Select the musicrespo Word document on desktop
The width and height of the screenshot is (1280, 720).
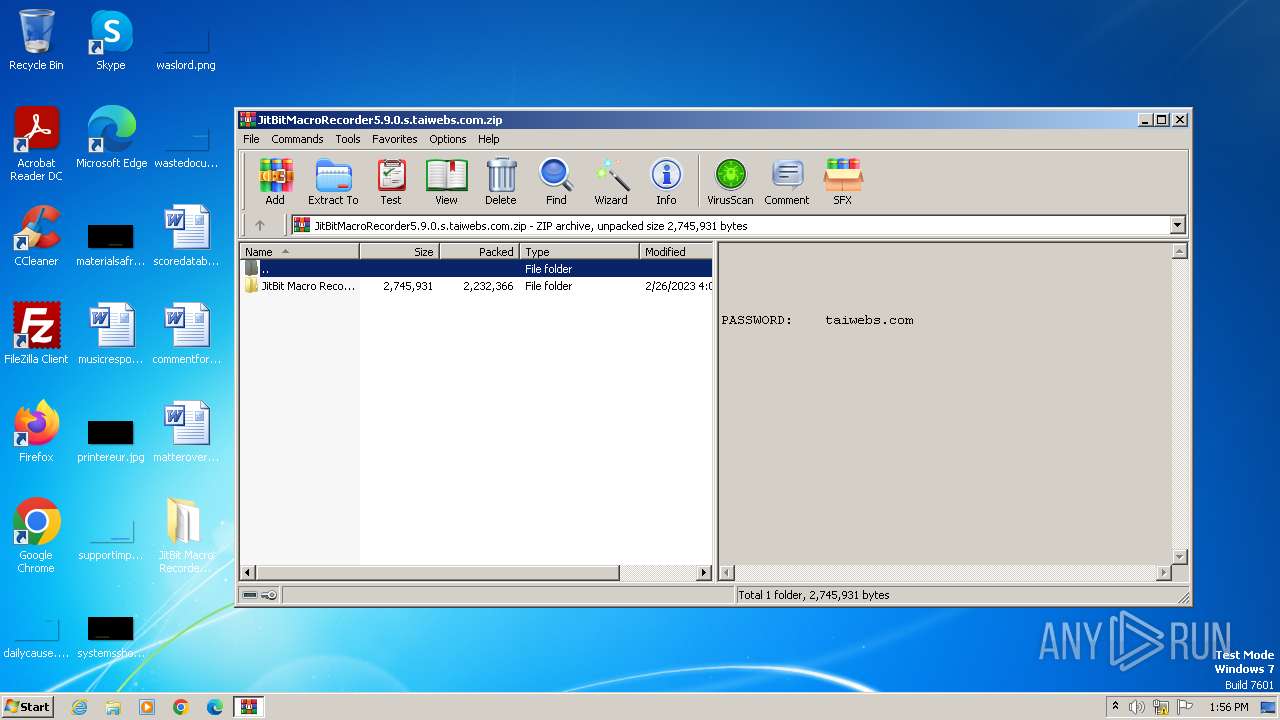(110, 333)
